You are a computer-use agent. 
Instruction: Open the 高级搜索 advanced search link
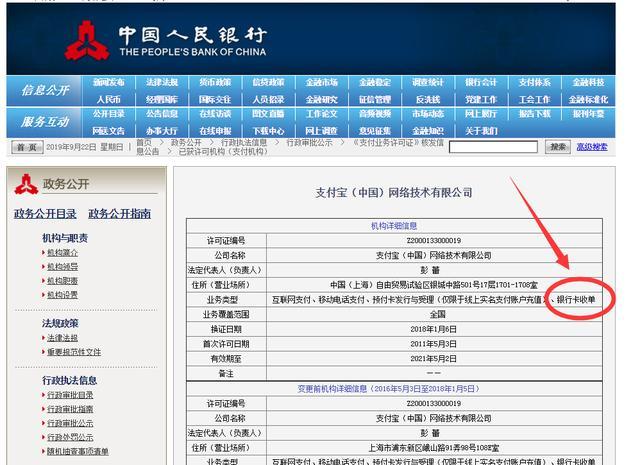point(591,147)
